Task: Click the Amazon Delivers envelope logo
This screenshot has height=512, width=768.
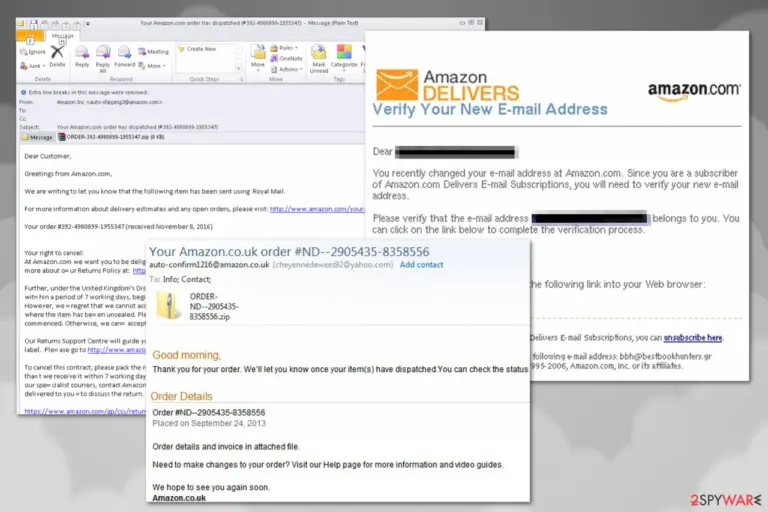Action: pos(397,84)
